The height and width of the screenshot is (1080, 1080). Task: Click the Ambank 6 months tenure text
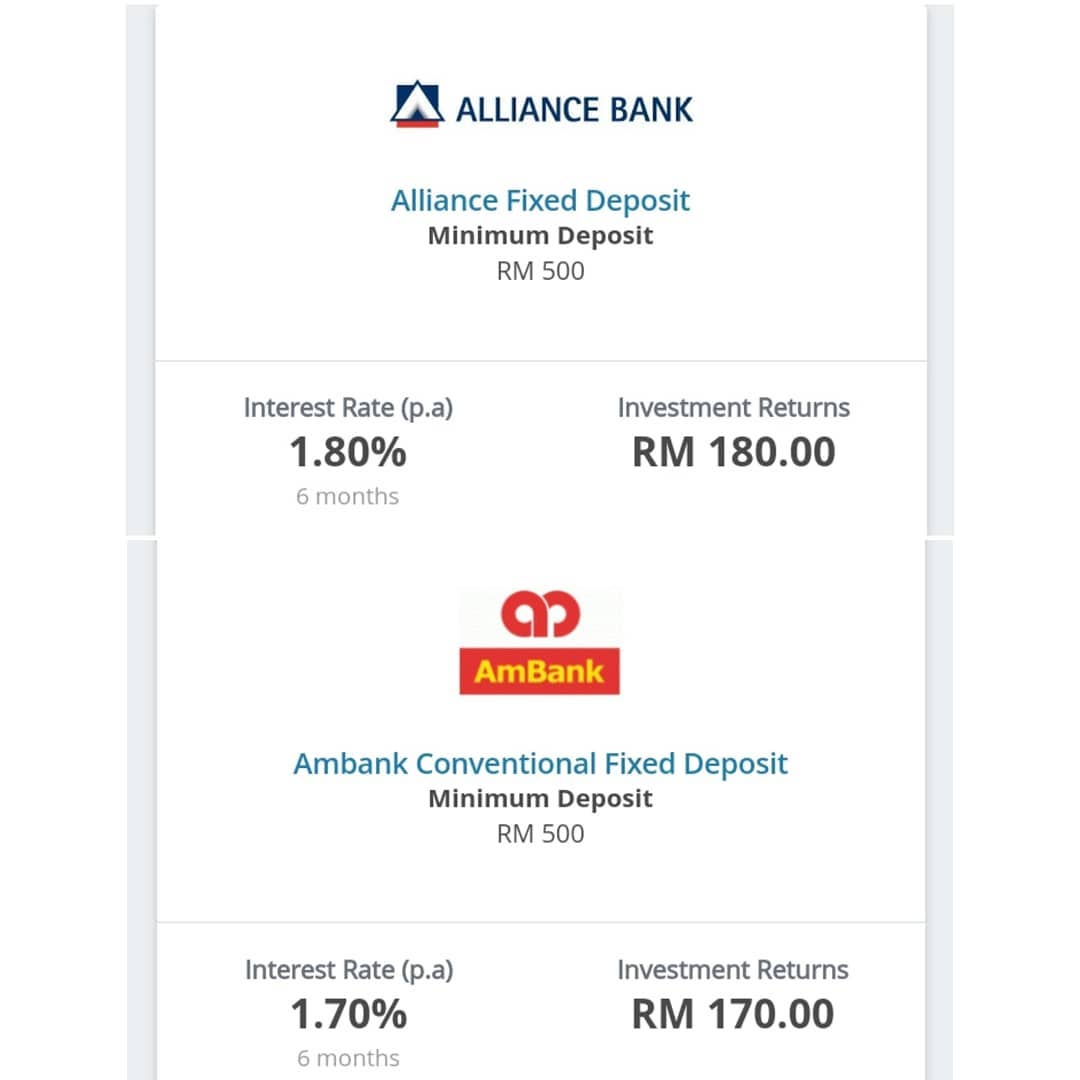click(x=348, y=1058)
